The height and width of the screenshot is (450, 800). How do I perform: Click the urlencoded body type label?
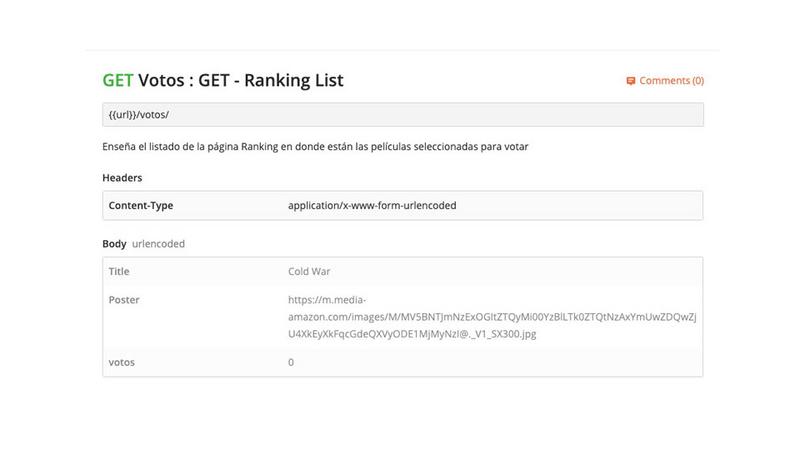158,244
